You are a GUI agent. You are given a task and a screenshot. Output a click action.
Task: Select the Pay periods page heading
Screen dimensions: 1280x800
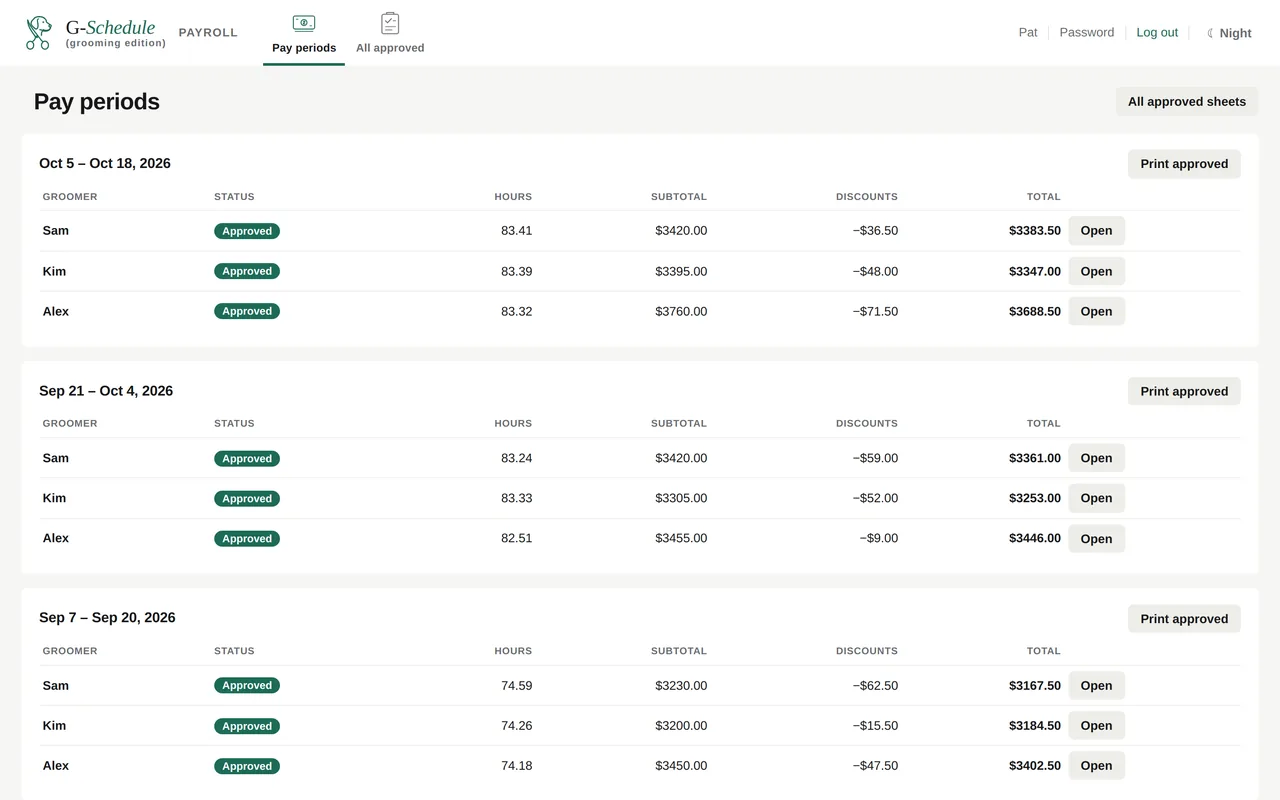pos(97,102)
